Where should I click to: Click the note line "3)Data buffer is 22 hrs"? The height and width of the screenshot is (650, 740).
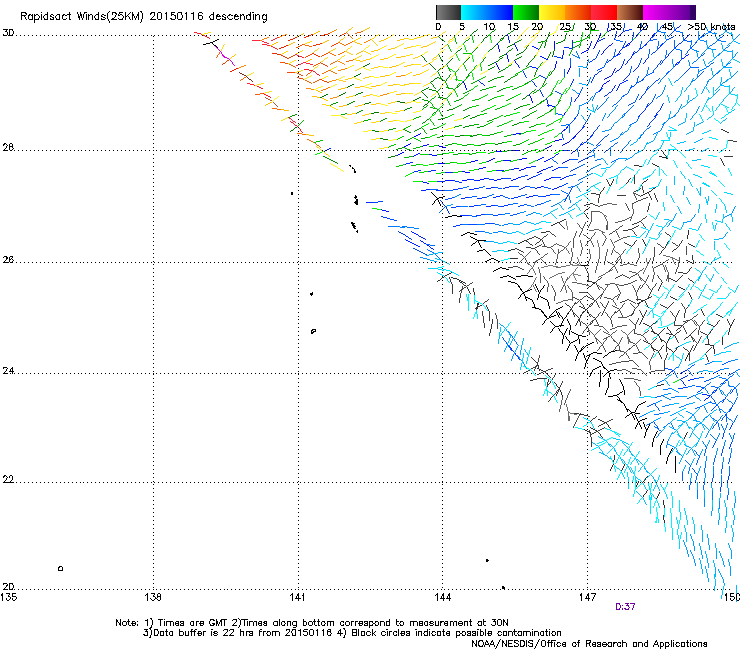pyautogui.click(x=352, y=633)
